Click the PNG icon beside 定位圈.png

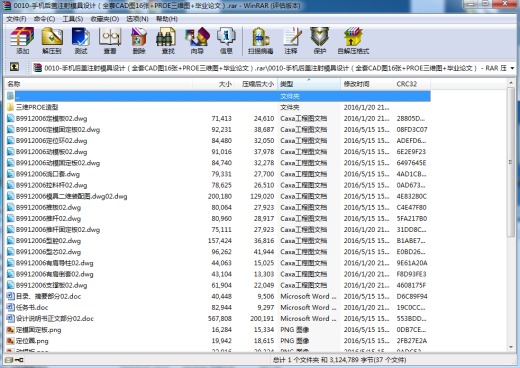coord(10,341)
